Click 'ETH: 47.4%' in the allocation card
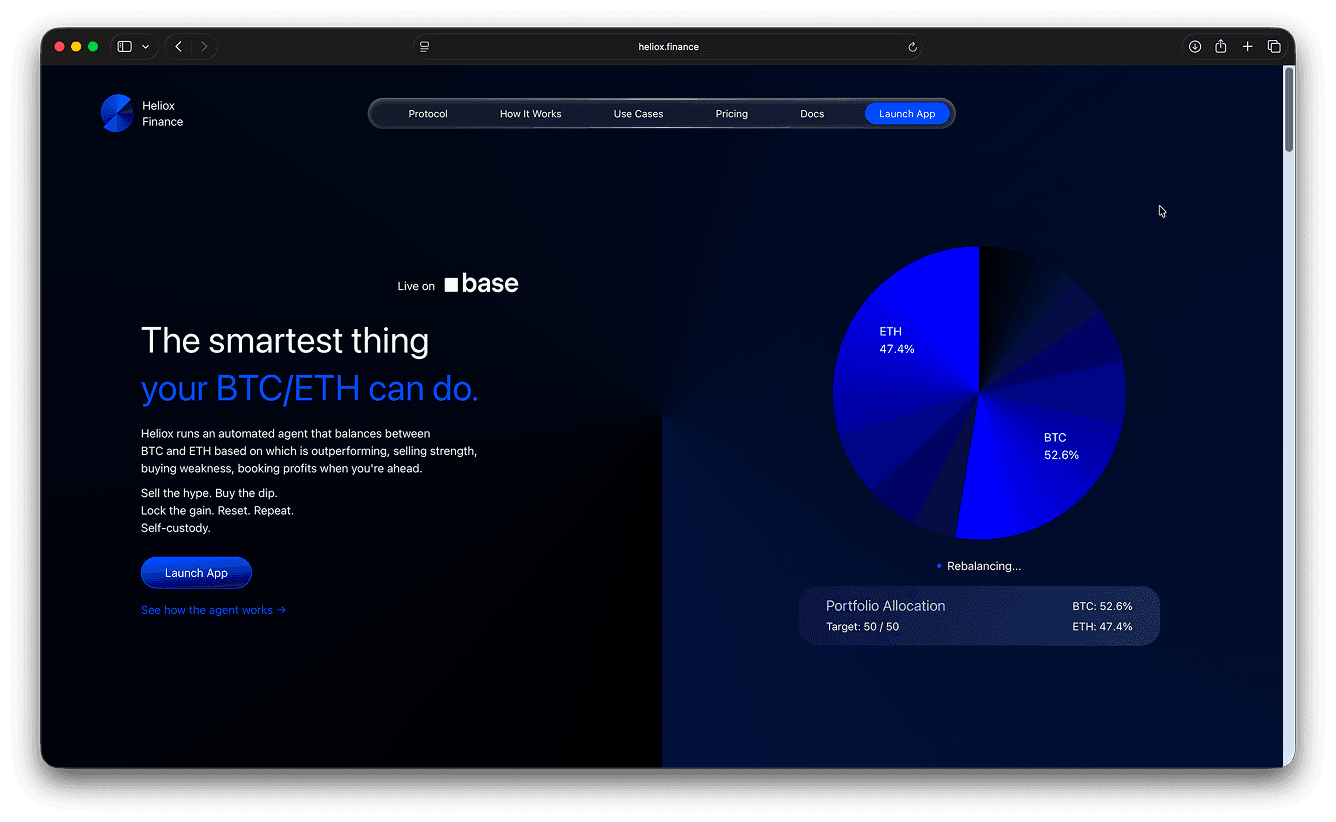The height and width of the screenshot is (822, 1336). [1102, 627]
